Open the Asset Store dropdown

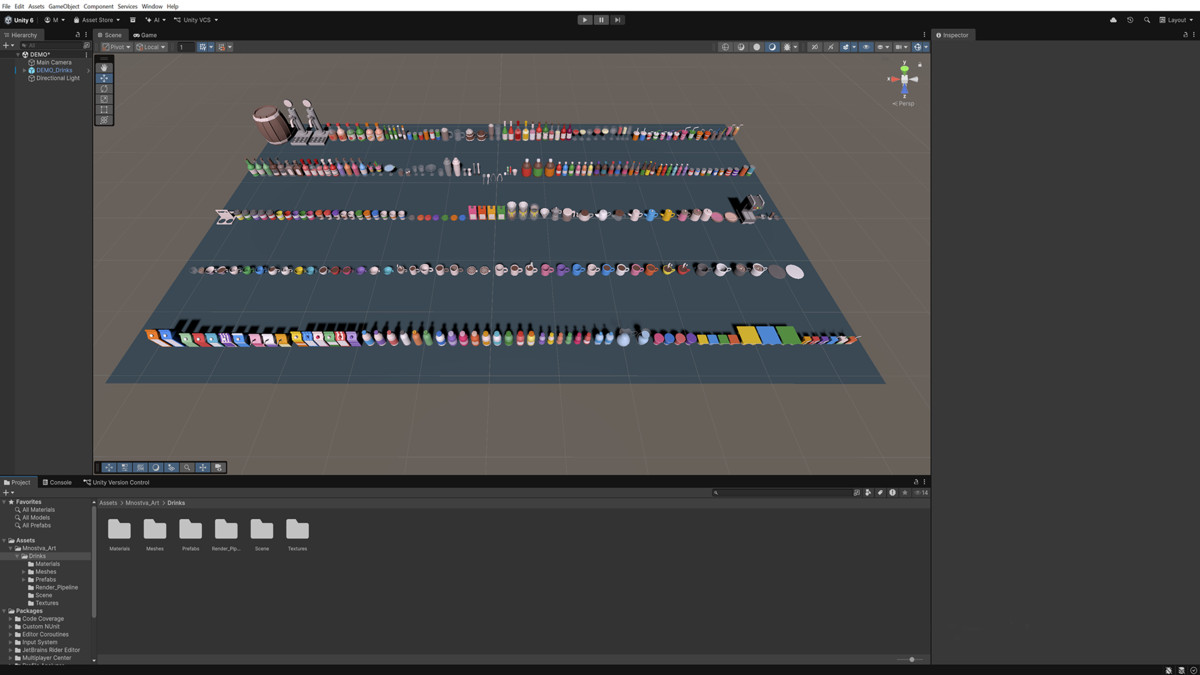click(97, 20)
